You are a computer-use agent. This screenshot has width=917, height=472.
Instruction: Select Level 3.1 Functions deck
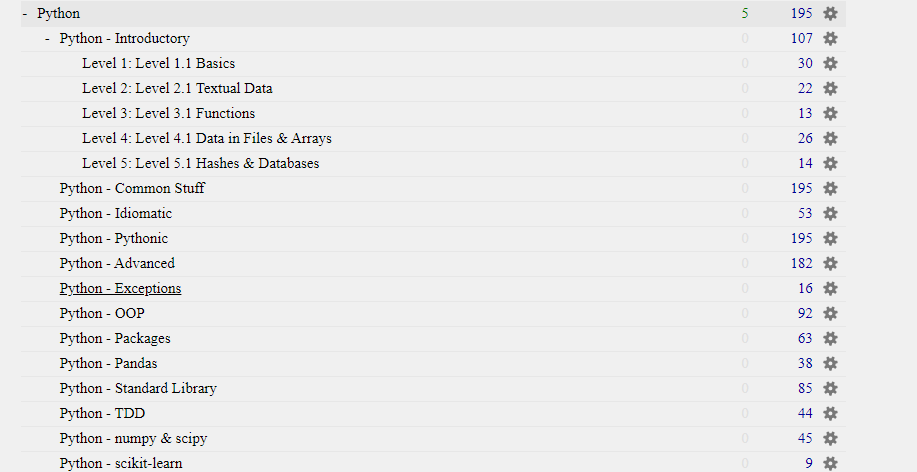(168, 113)
